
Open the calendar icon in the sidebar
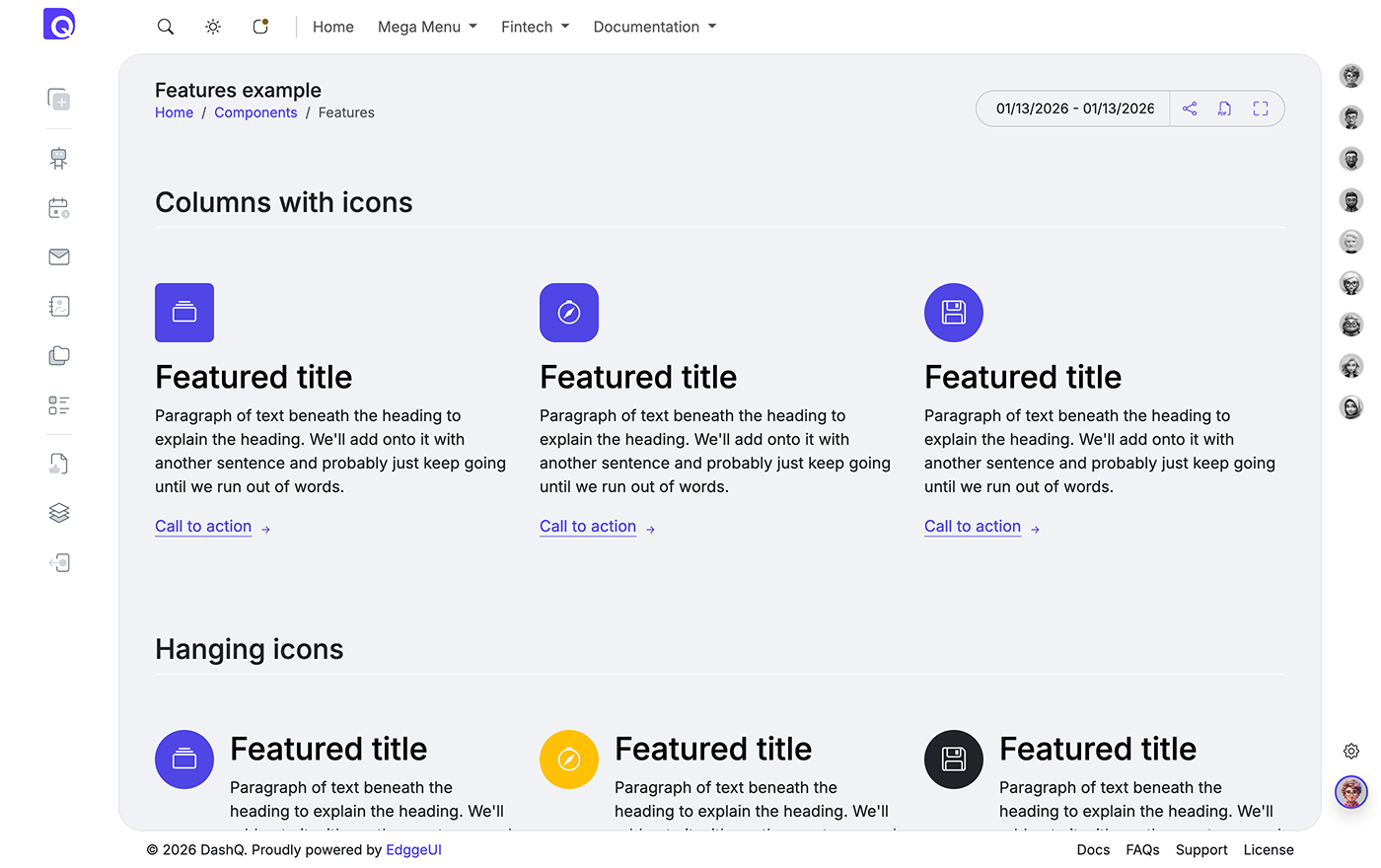coord(59,208)
